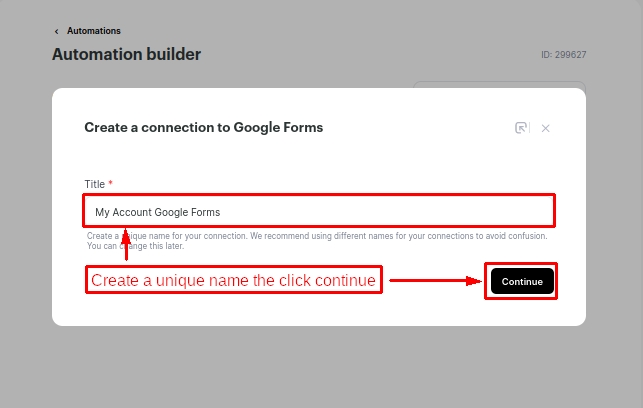Expand the dialog with the pop-out icon

pyautogui.click(x=521, y=128)
